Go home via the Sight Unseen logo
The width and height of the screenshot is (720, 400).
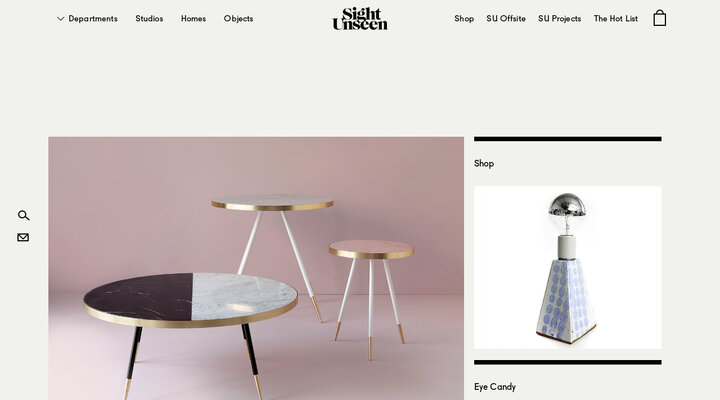click(360, 19)
